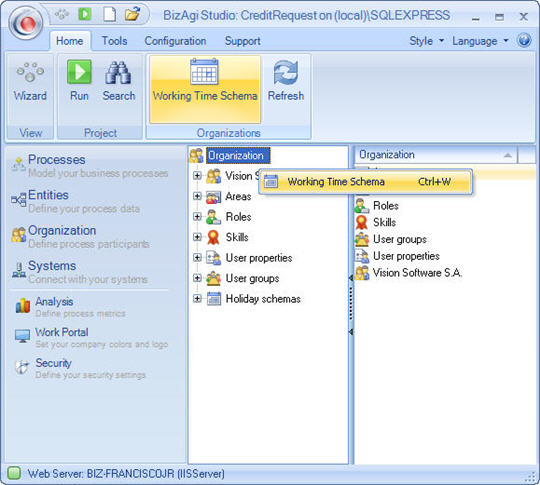Click the Processes module icon
This screenshot has width=540, height=485.
18,164
